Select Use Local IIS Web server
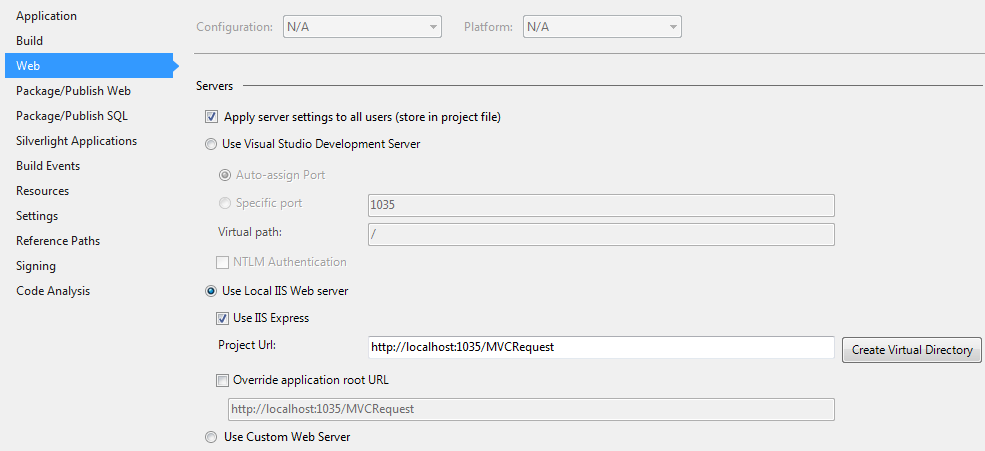The width and height of the screenshot is (985, 451). point(211,291)
